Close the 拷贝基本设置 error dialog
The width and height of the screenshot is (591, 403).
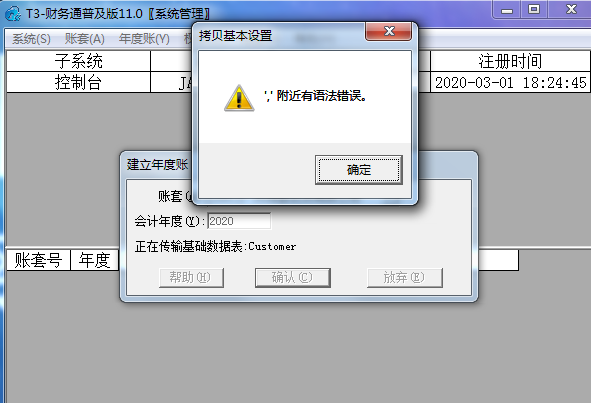(388, 31)
